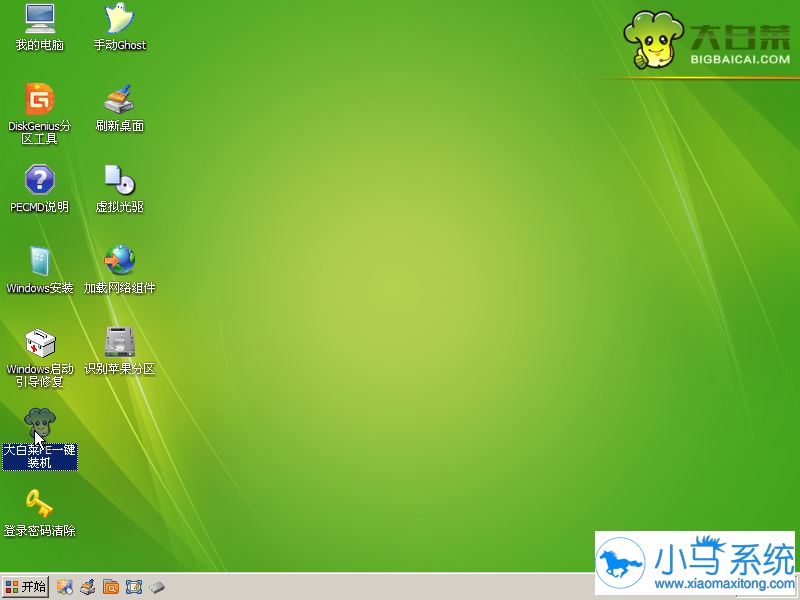The image size is (800, 600).
Task: Launch the screen capture icon in taskbar
Action: coord(134,587)
